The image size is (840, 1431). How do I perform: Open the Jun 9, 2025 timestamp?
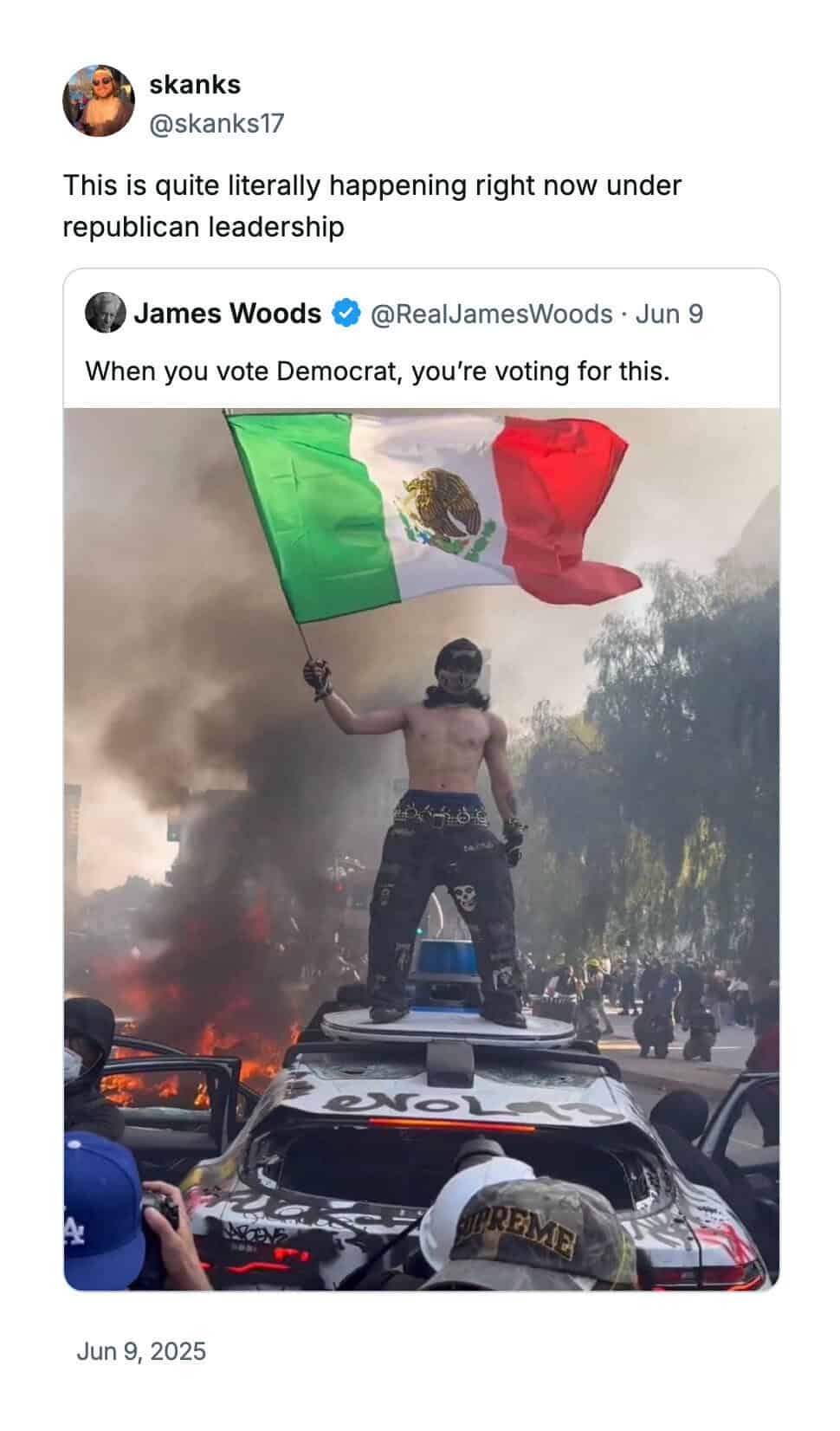pyautogui.click(x=141, y=1351)
